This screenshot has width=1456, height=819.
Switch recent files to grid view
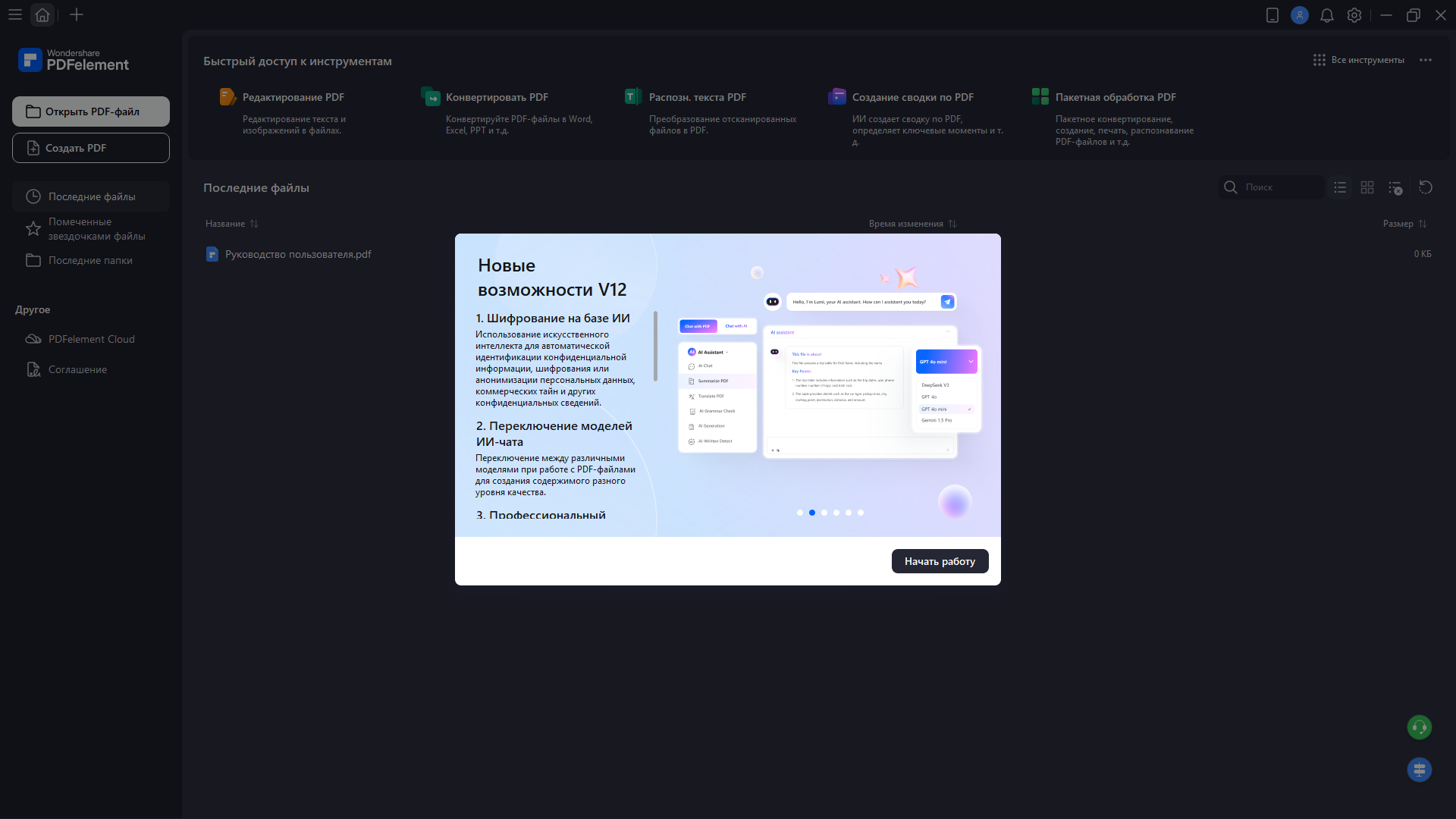[x=1367, y=187]
